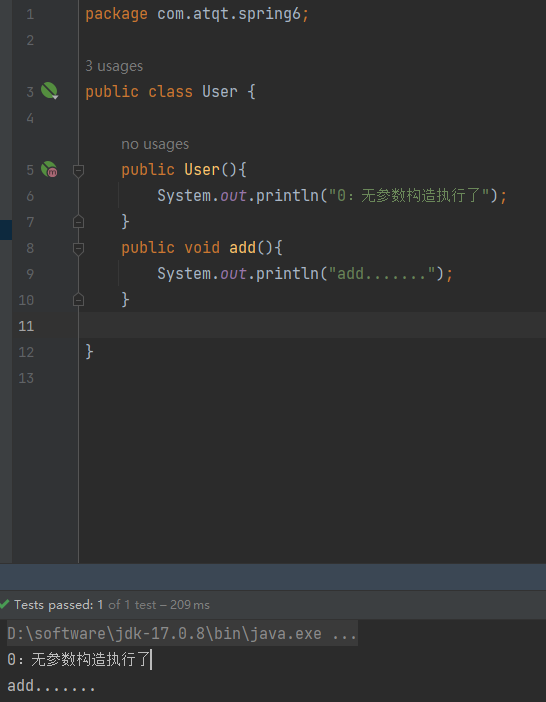Click the User class name in the declaration
The width and height of the screenshot is (546, 702).
coord(220,92)
